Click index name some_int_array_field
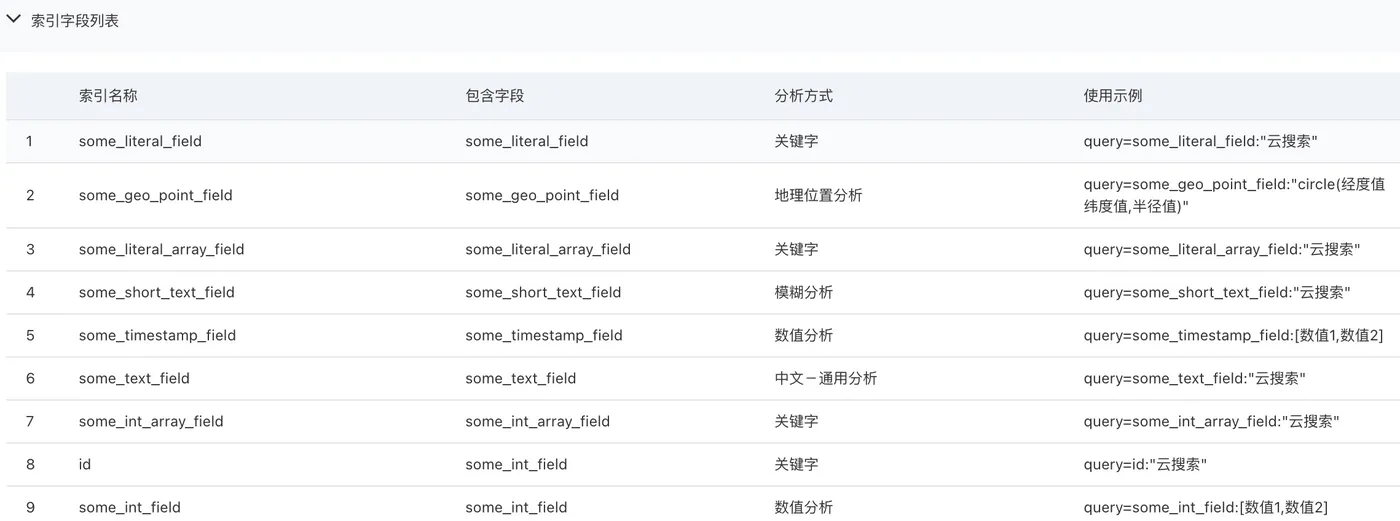 click(151, 421)
